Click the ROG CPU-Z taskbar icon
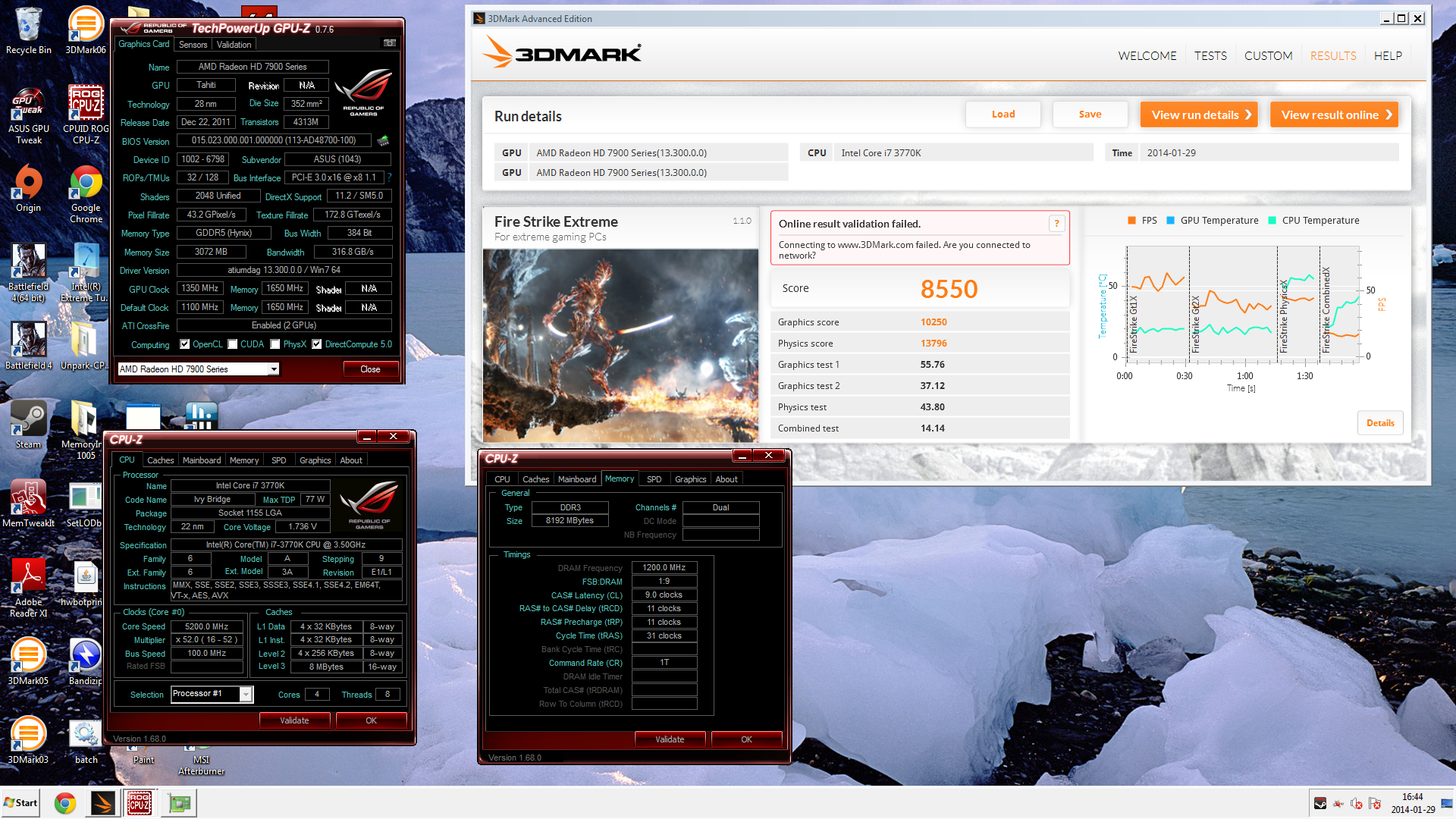The width and height of the screenshot is (1456, 819). pos(139,803)
